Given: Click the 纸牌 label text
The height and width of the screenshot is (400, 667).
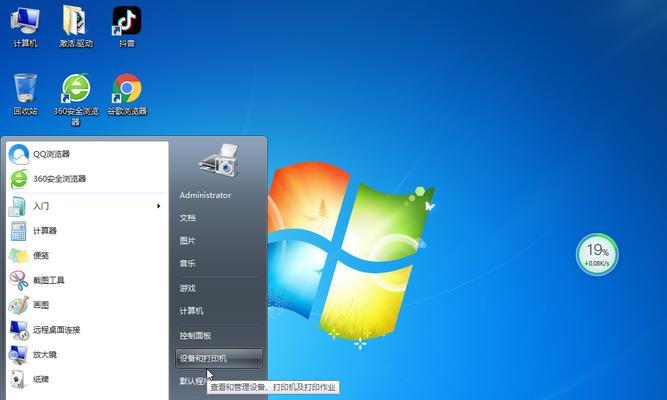Looking at the screenshot, I should [41, 379].
